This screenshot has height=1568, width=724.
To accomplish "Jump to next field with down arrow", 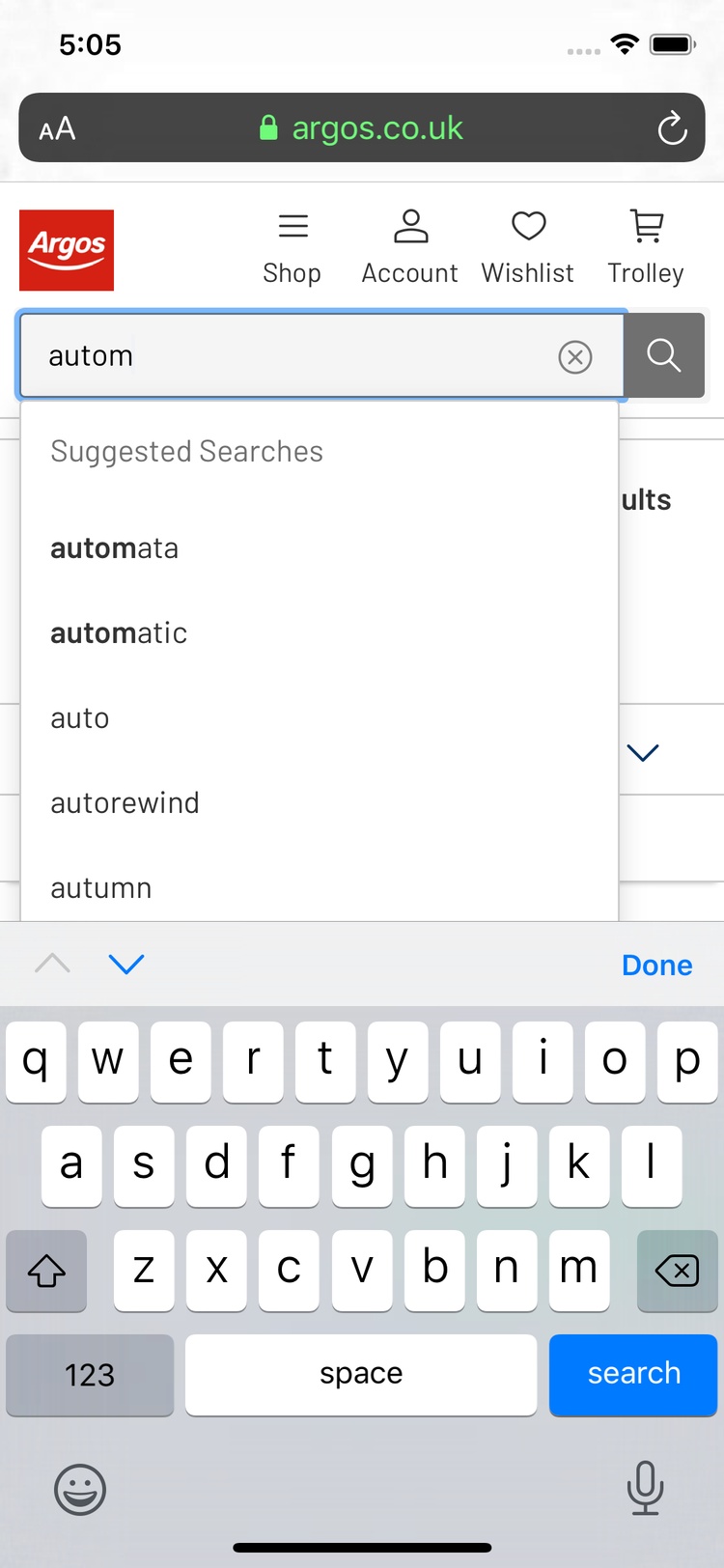I will 126,964.
